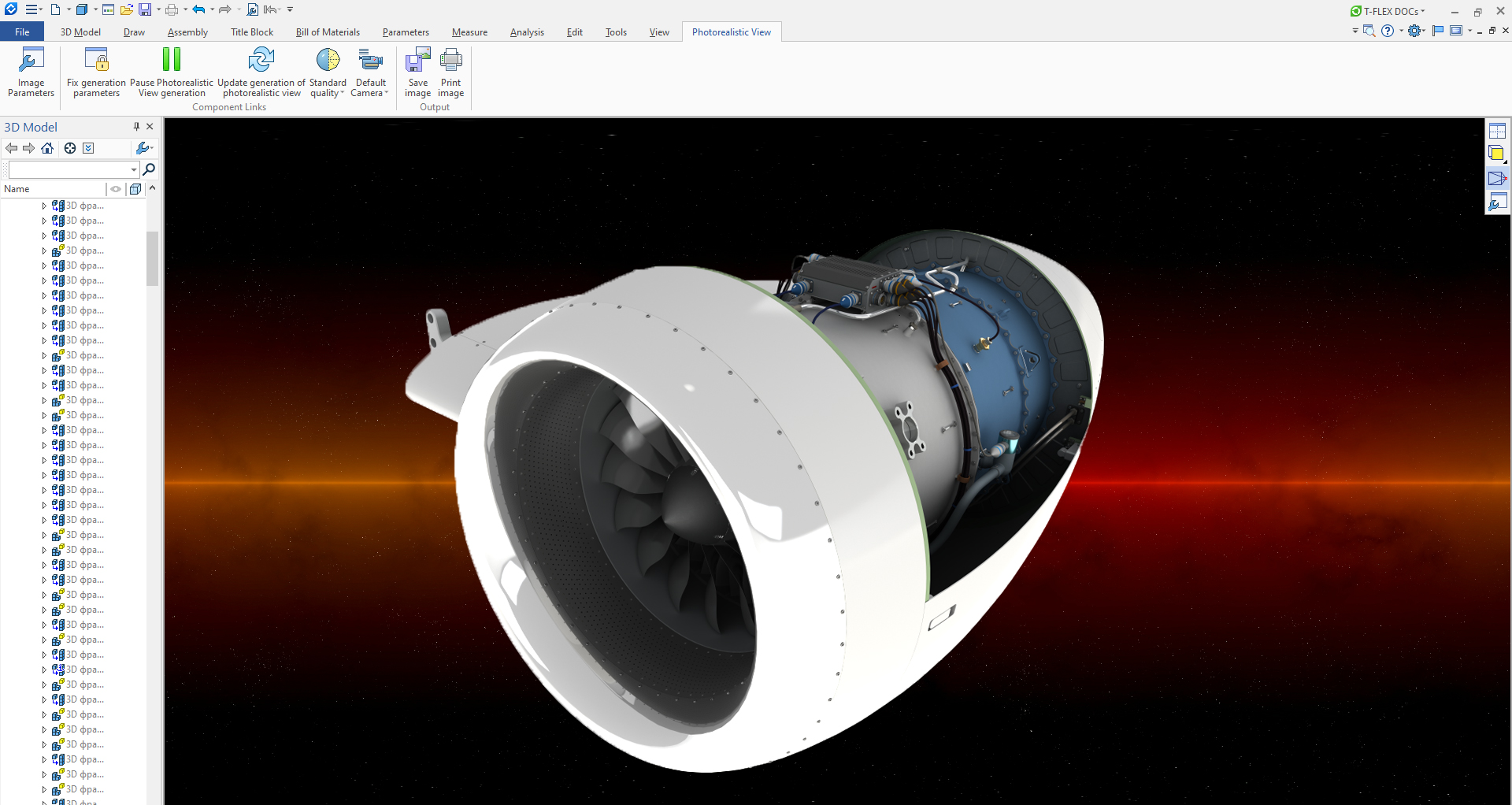Close the 3D Model panel
Viewport: 1512px width, 805px height.
150,126
